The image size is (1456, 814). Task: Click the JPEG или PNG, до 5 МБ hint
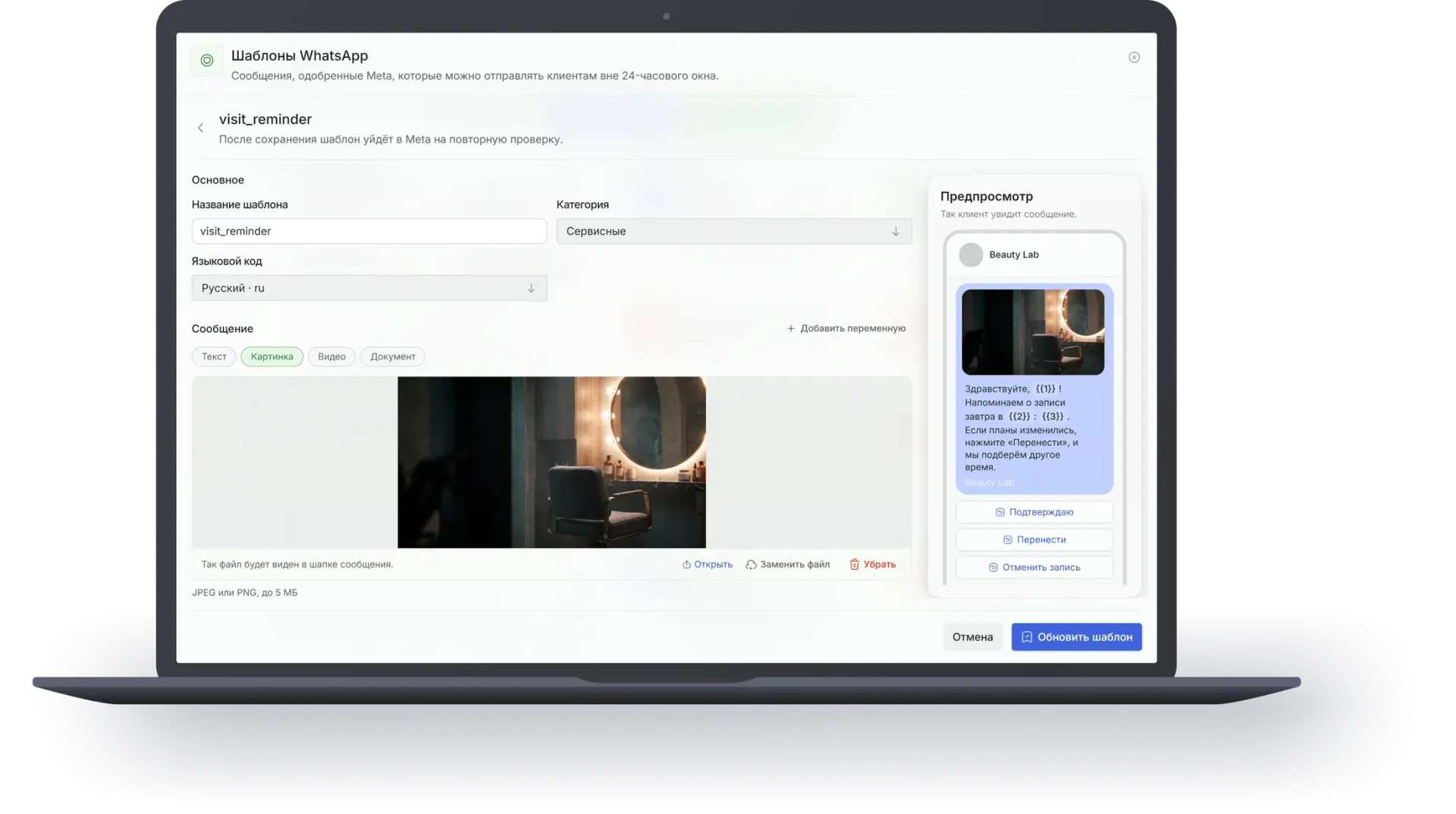pyautogui.click(x=244, y=593)
